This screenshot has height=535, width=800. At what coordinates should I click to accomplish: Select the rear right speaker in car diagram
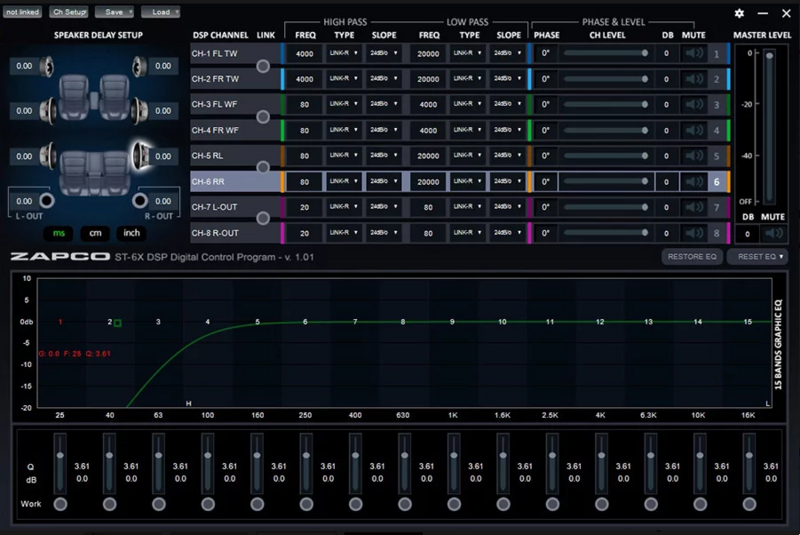point(140,157)
